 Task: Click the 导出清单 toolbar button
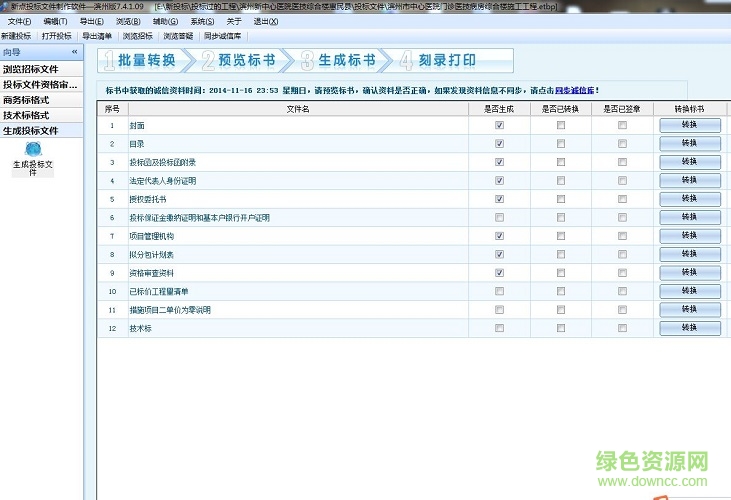pyautogui.click(x=97, y=36)
